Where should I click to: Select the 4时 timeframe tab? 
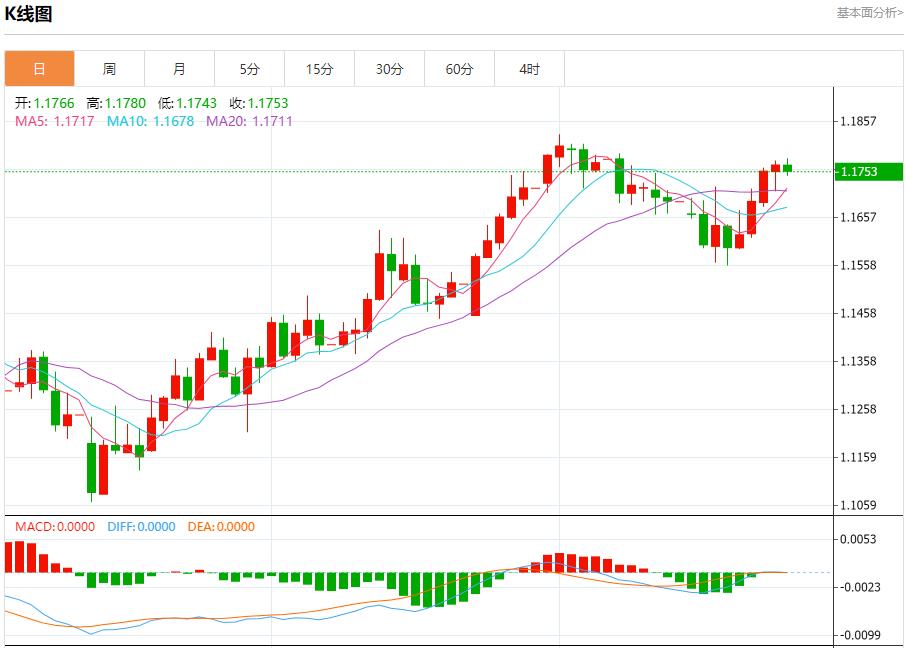point(529,69)
